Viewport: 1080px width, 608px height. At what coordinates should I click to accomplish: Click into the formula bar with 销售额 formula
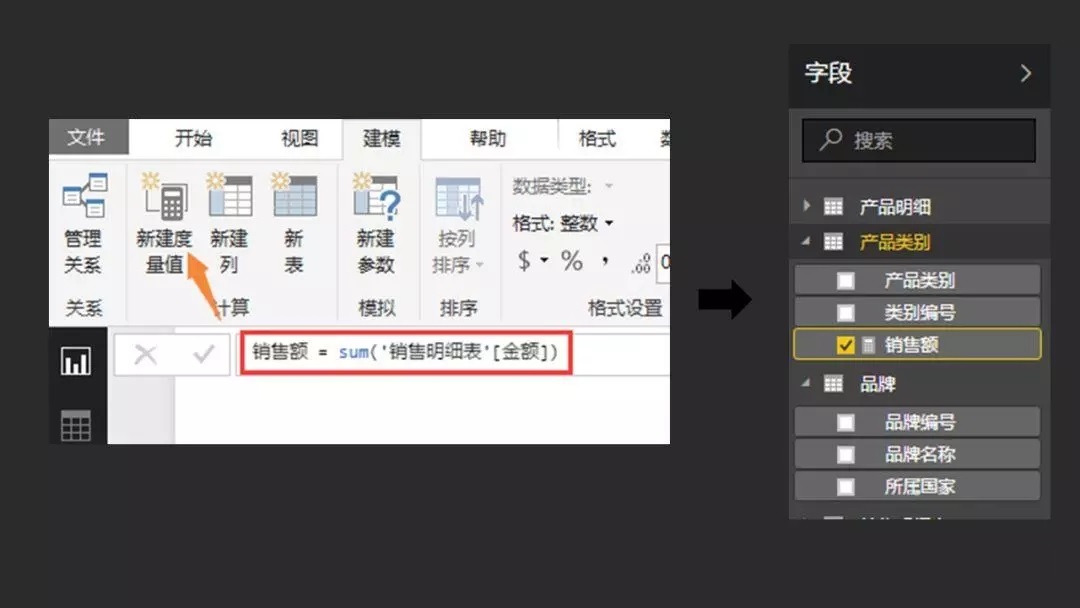(x=406, y=353)
